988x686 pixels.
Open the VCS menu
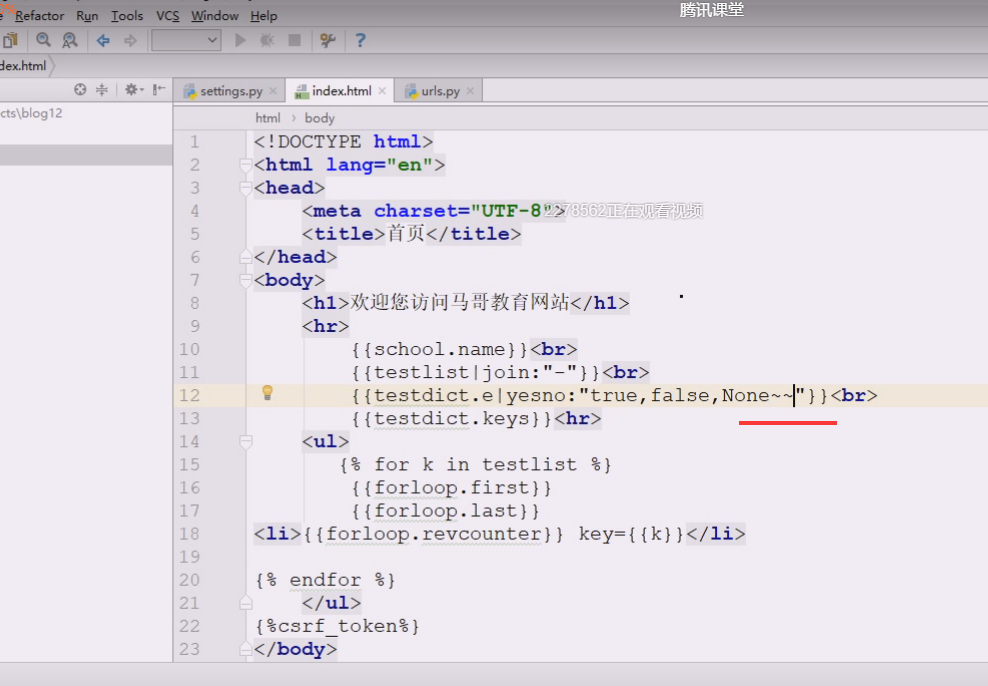[x=168, y=16]
